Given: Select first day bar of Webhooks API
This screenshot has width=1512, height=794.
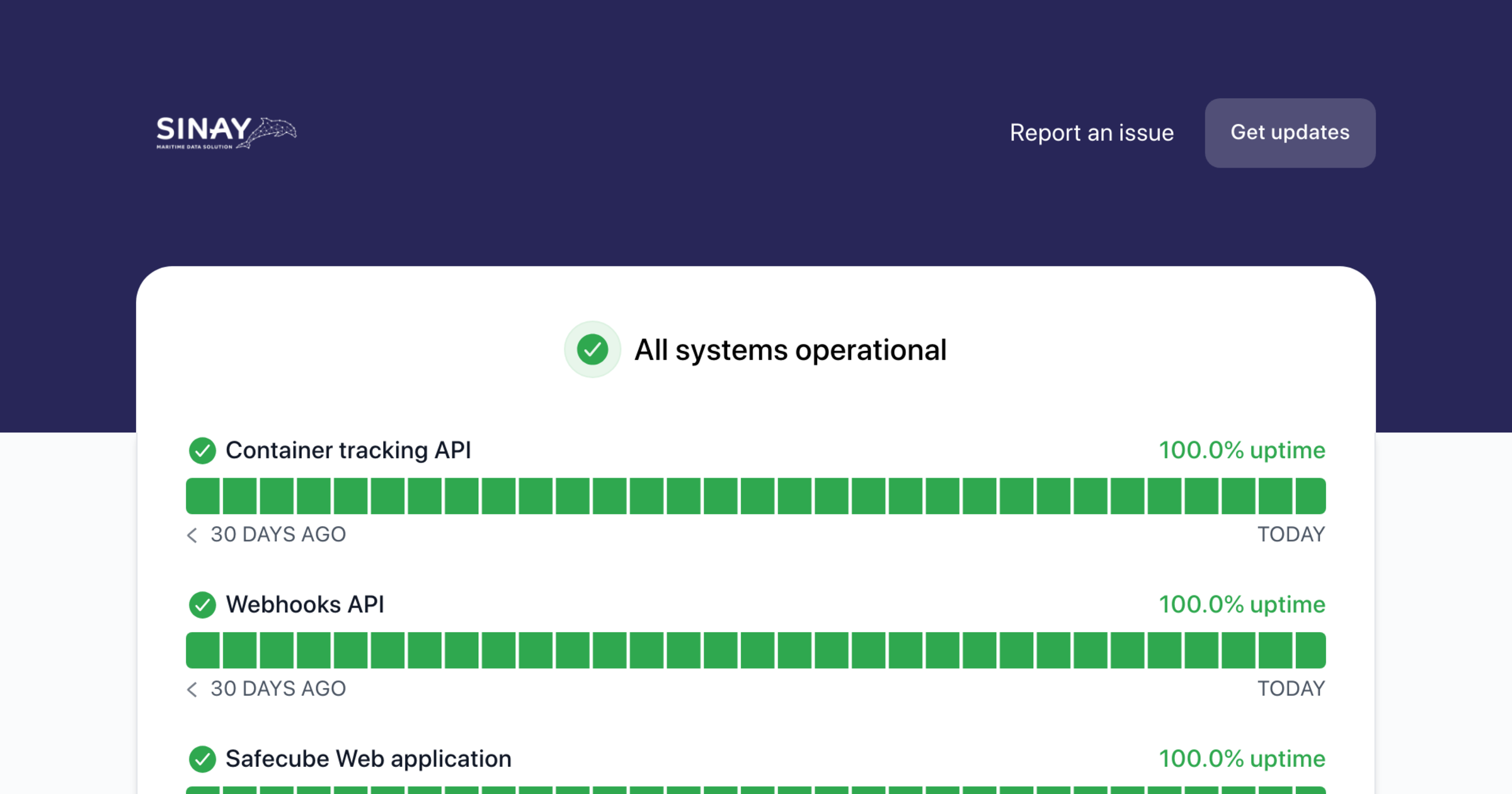Looking at the screenshot, I should tap(203, 650).
